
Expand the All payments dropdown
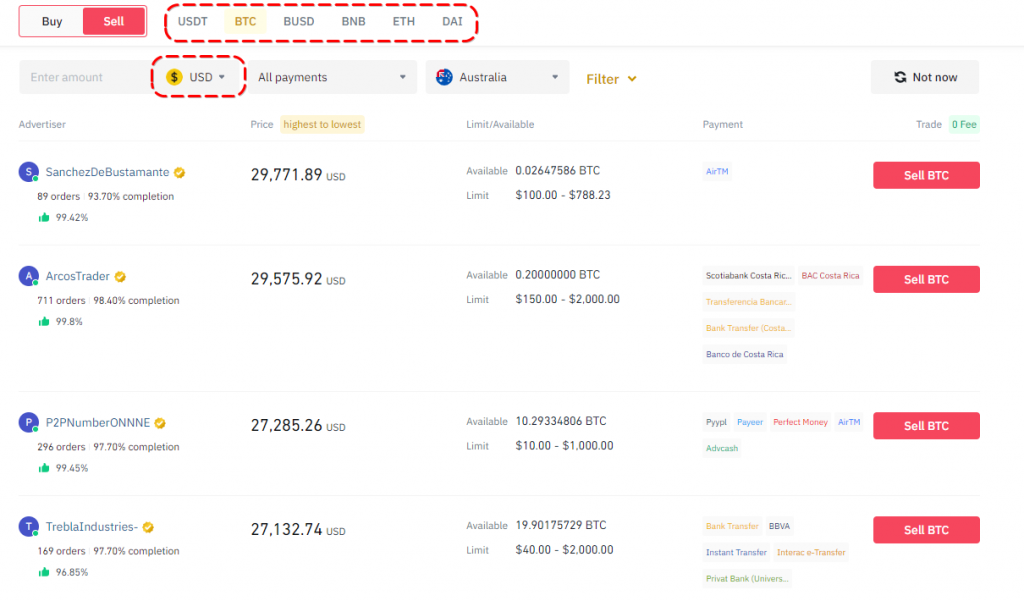[332, 77]
